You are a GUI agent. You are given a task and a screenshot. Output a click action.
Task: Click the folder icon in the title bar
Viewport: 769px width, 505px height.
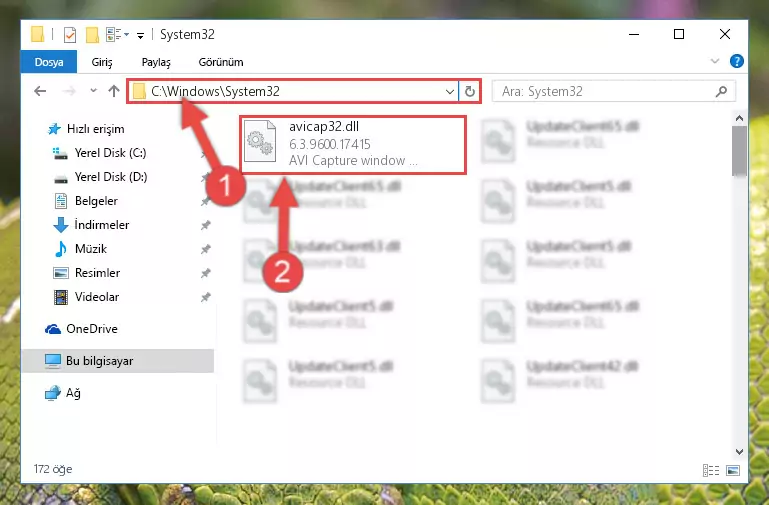(37, 35)
